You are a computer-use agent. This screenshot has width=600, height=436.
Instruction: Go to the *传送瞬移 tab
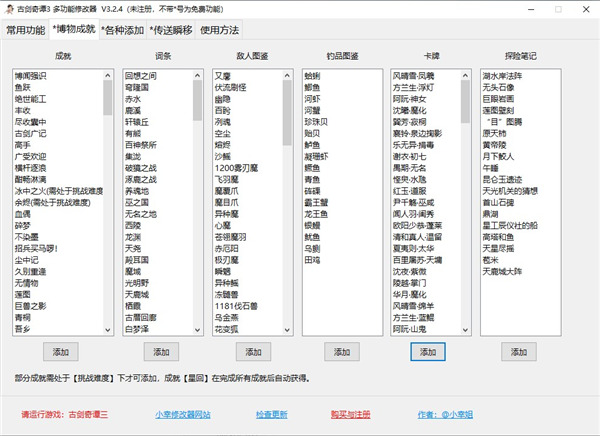(x=171, y=30)
